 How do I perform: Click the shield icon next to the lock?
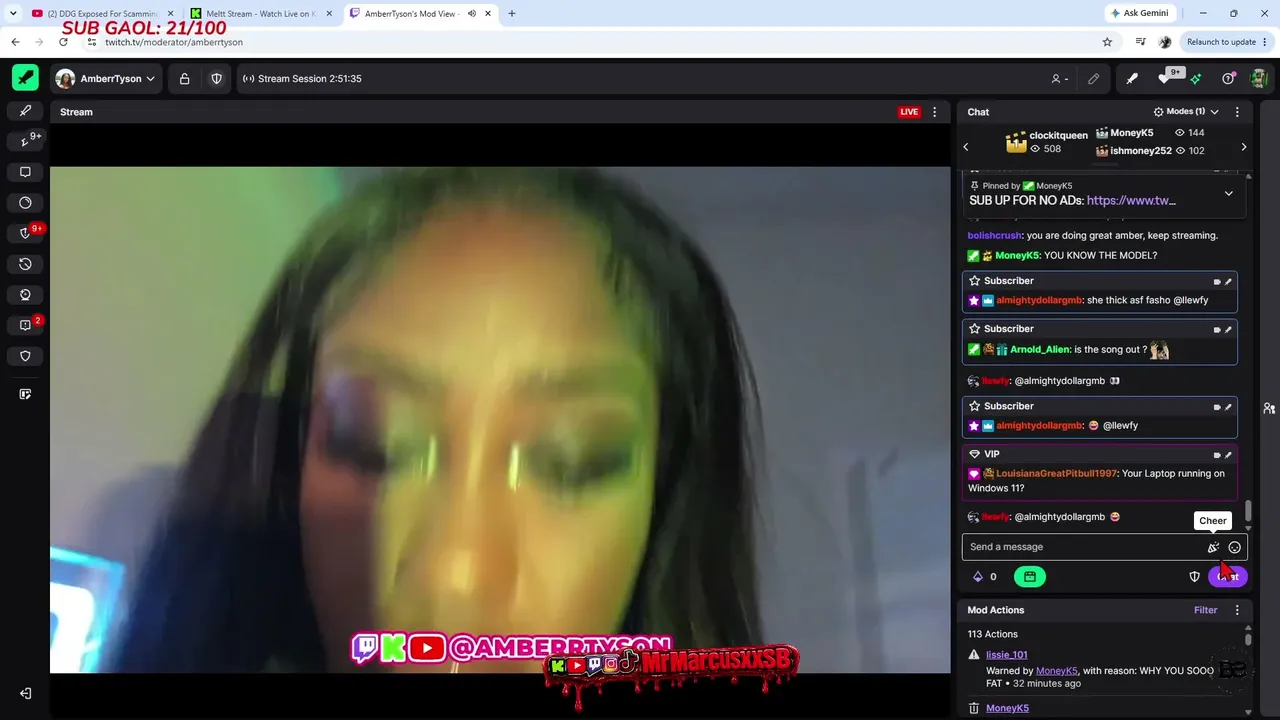click(216, 79)
